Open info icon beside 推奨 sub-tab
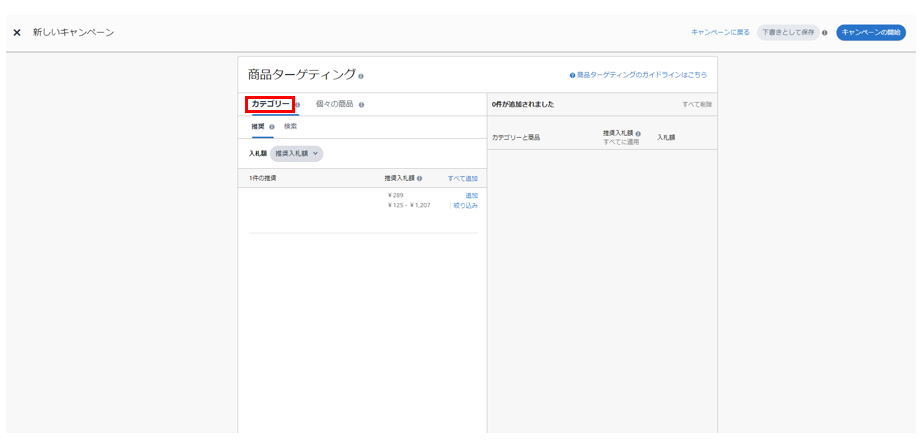Image resolution: width=924 pixels, height=445 pixels. point(272,127)
